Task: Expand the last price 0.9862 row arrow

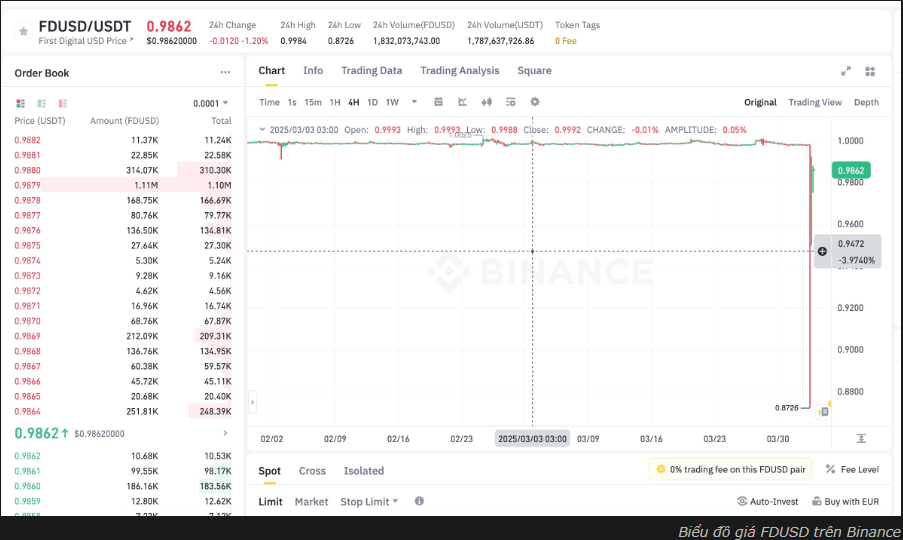Action: click(225, 433)
